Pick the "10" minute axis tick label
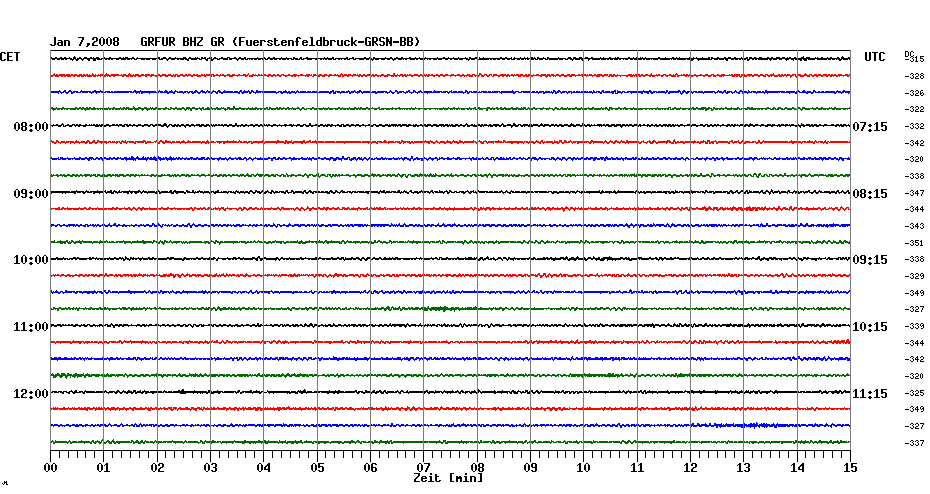The width and height of the screenshot is (930, 494). point(584,468)
